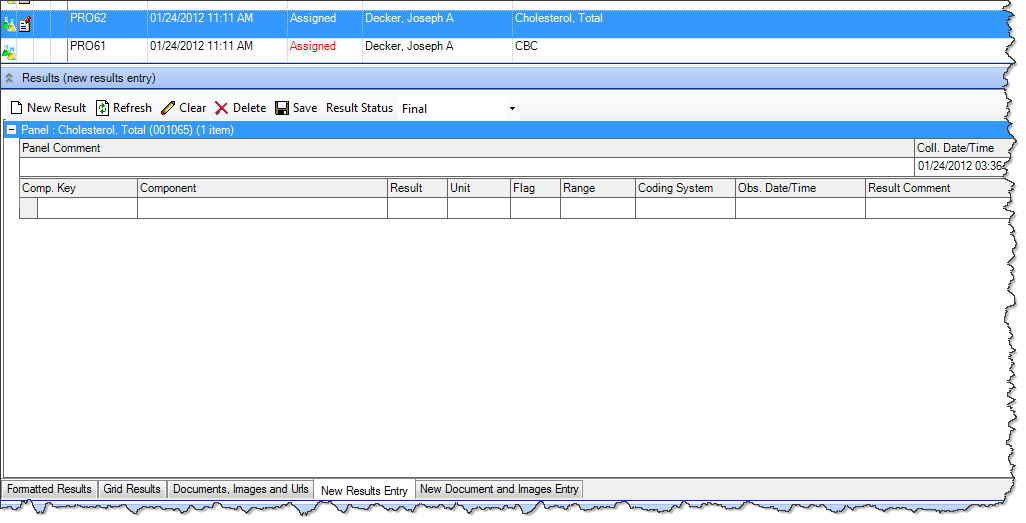
Task: Collapse the Results section double-chevron
Action: pyautogui.click(x=10, y=77)
